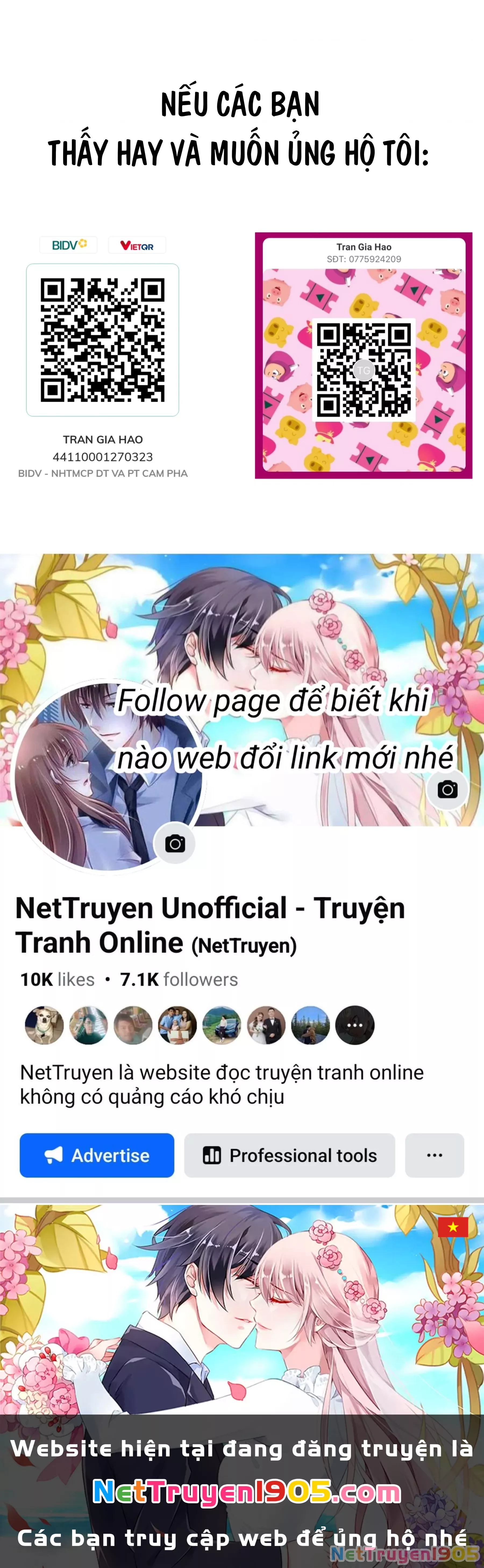Expand more followers dark ellipsis circle
Viewport: 484px width, 1568px height.
click(x=355, y=1025)
